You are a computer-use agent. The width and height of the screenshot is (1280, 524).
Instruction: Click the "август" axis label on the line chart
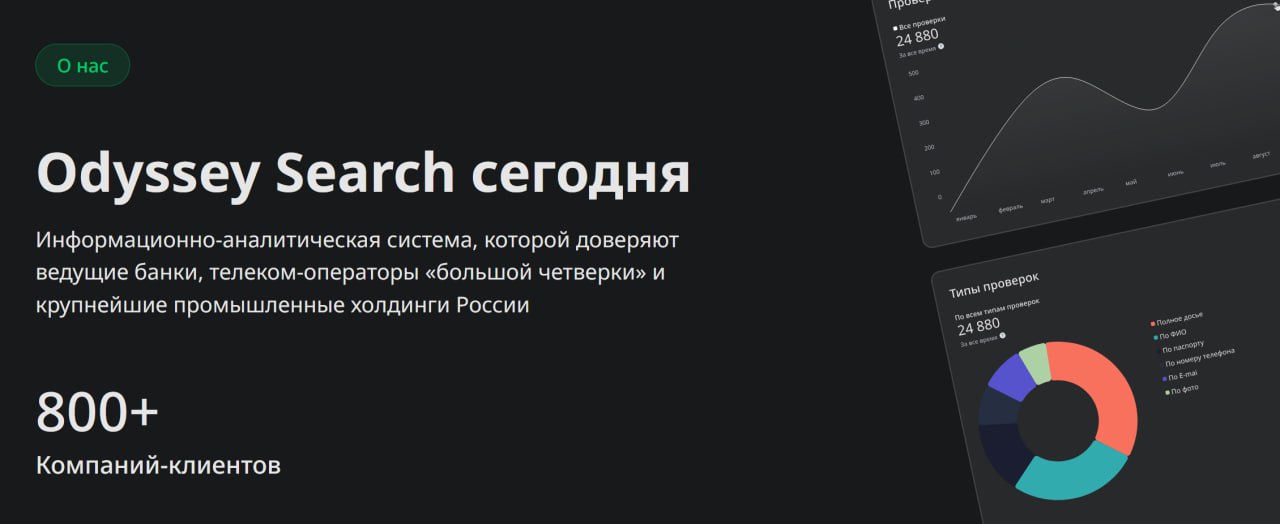[x=1261, y=156]
